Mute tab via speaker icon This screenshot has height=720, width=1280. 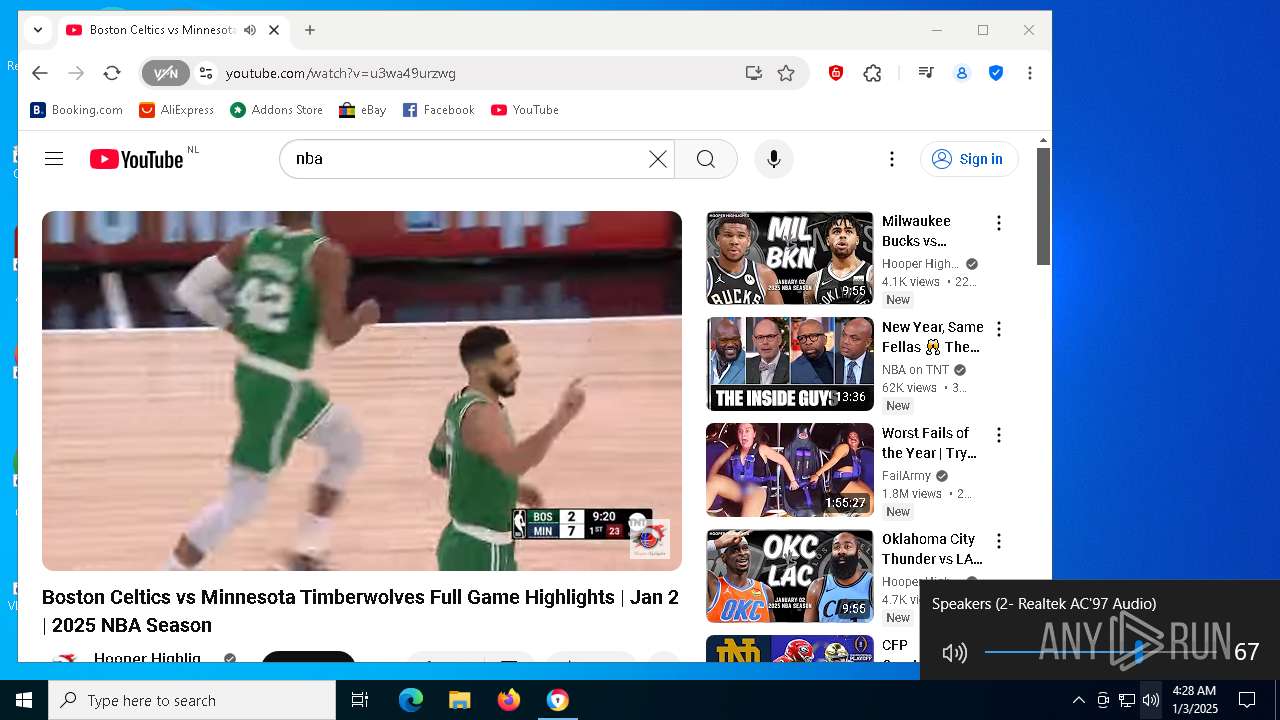[250, 30]
